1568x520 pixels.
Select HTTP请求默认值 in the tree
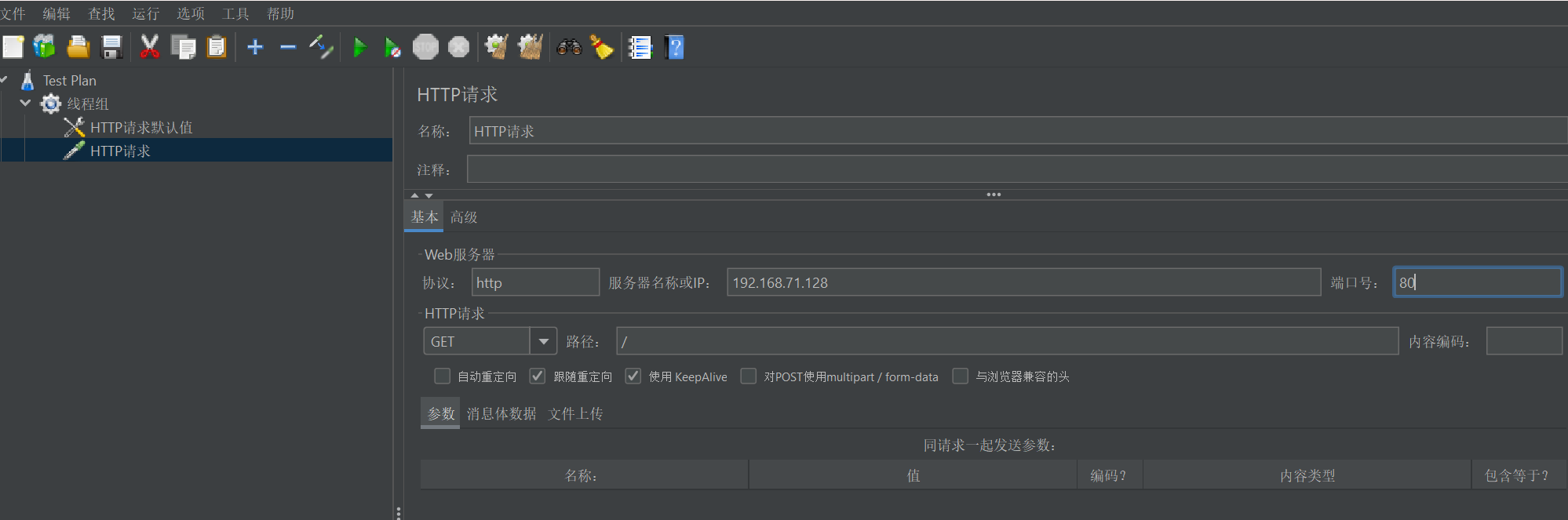141,127
